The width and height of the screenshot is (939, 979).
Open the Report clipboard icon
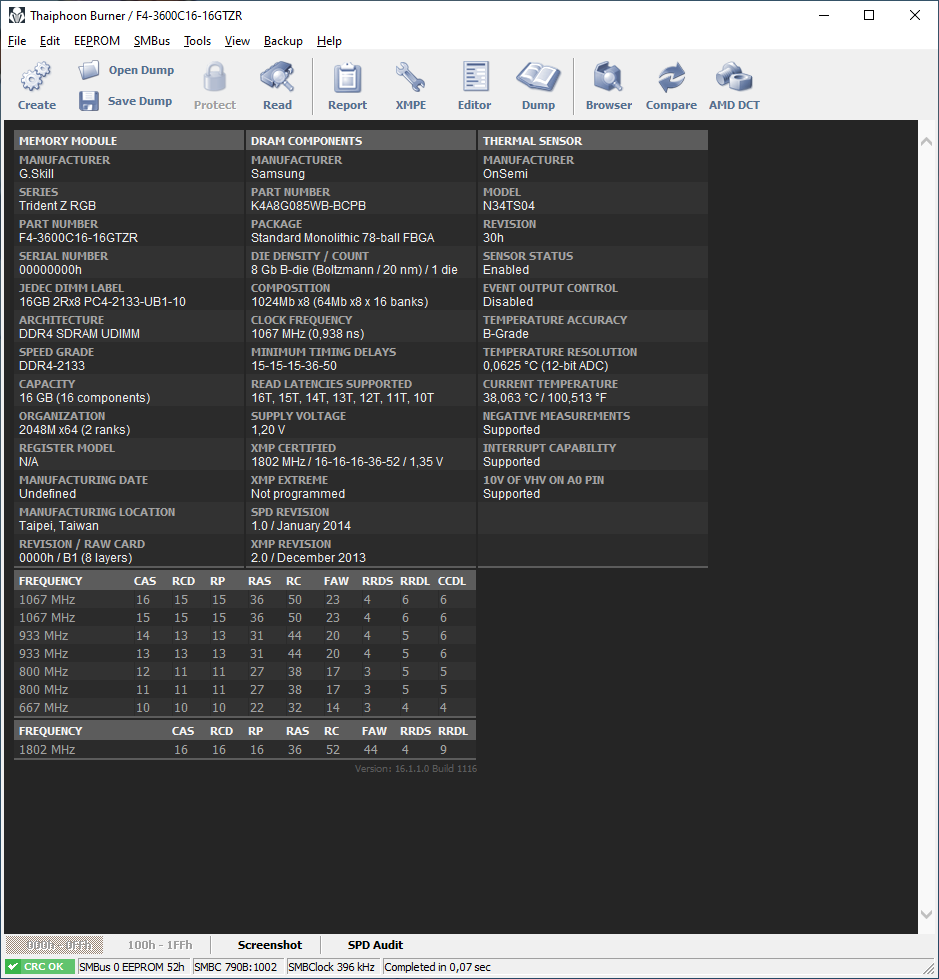click(x=347, y=78)
